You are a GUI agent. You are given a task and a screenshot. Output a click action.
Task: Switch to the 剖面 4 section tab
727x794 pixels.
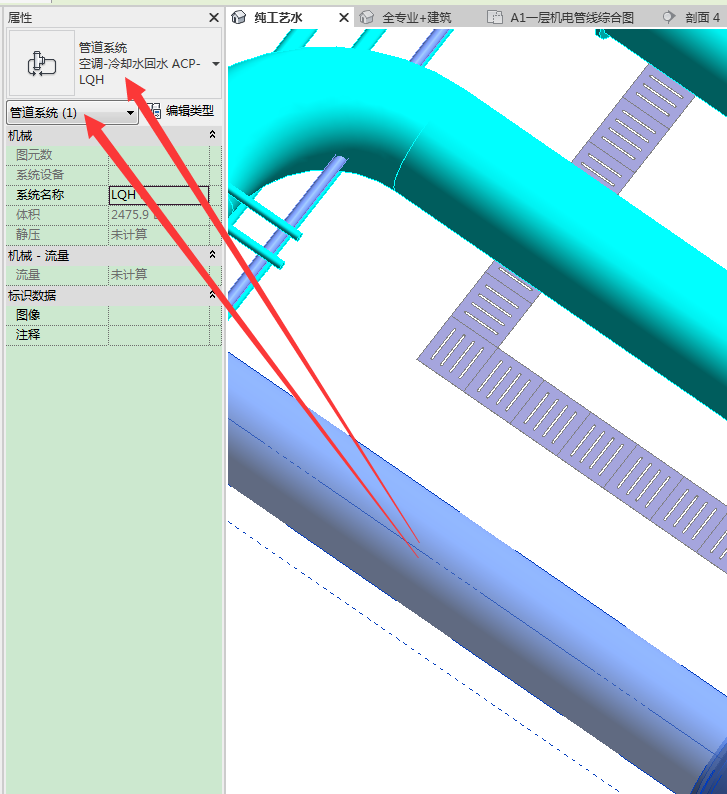(x=702, y=18)
